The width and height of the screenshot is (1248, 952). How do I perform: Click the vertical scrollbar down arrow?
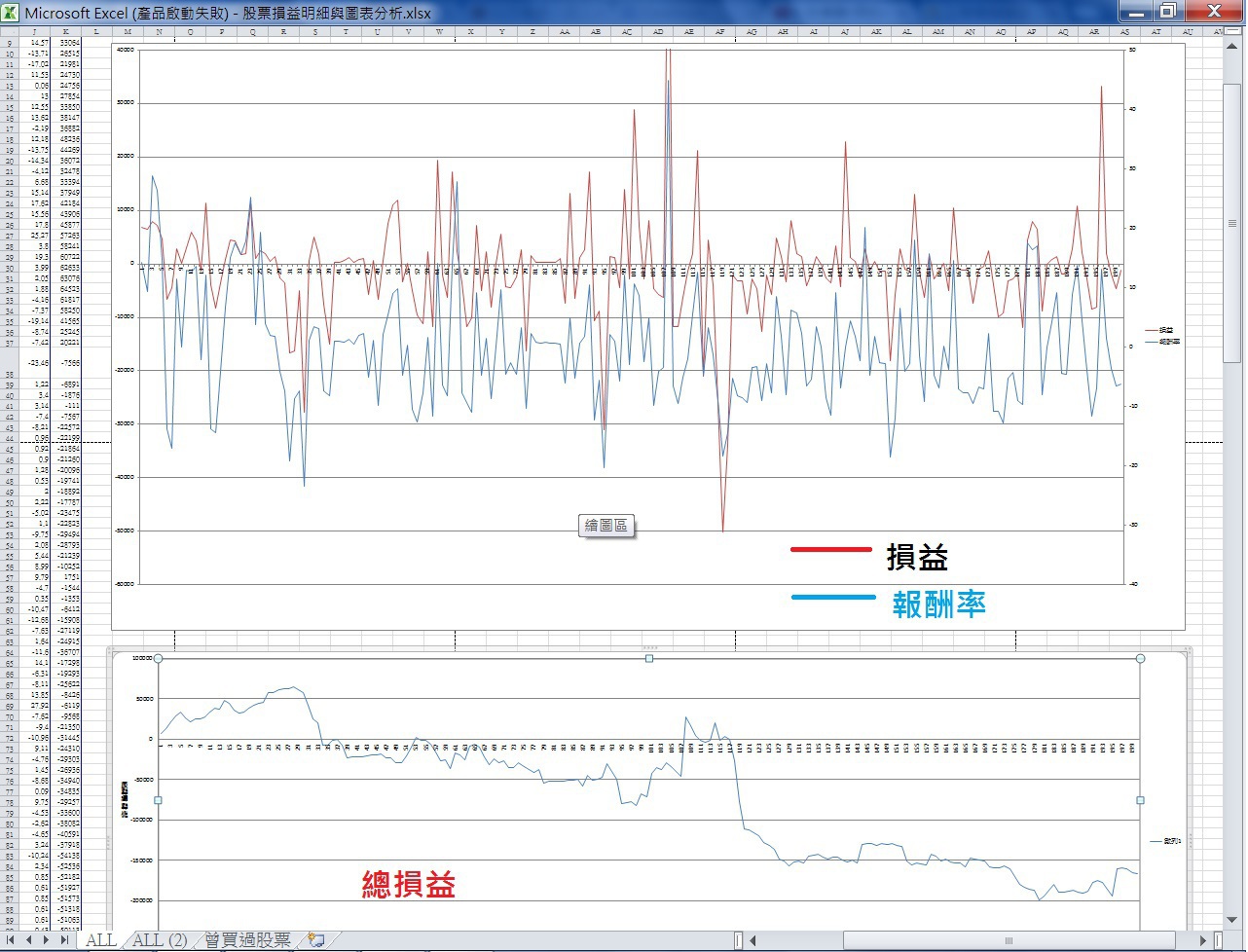(x=1234, y=919)
